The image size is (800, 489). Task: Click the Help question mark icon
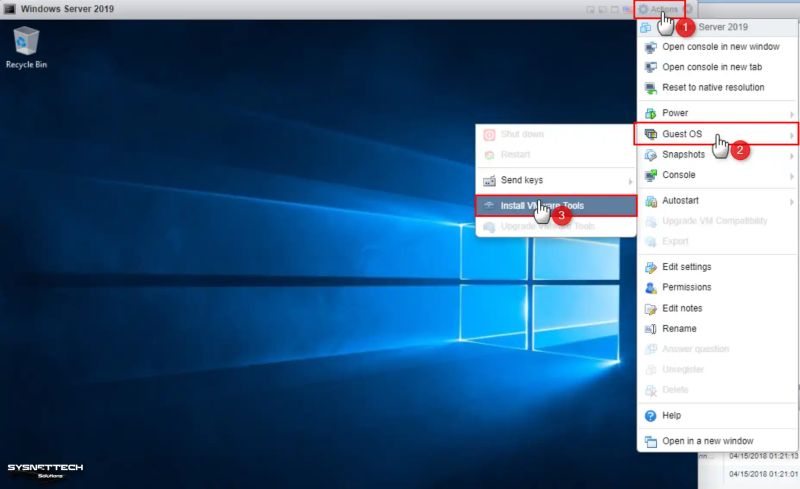[651, 416]
